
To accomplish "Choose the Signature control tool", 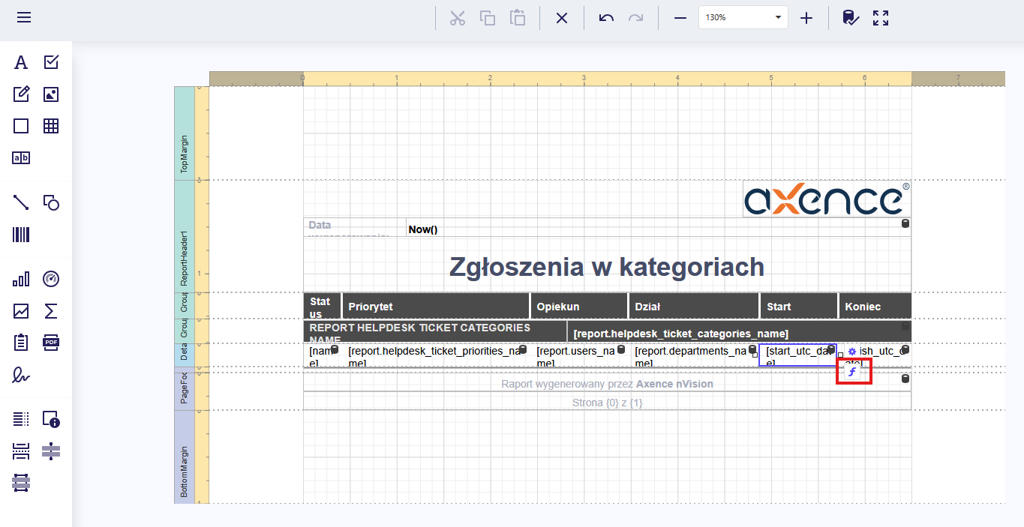I will [20, 375].
